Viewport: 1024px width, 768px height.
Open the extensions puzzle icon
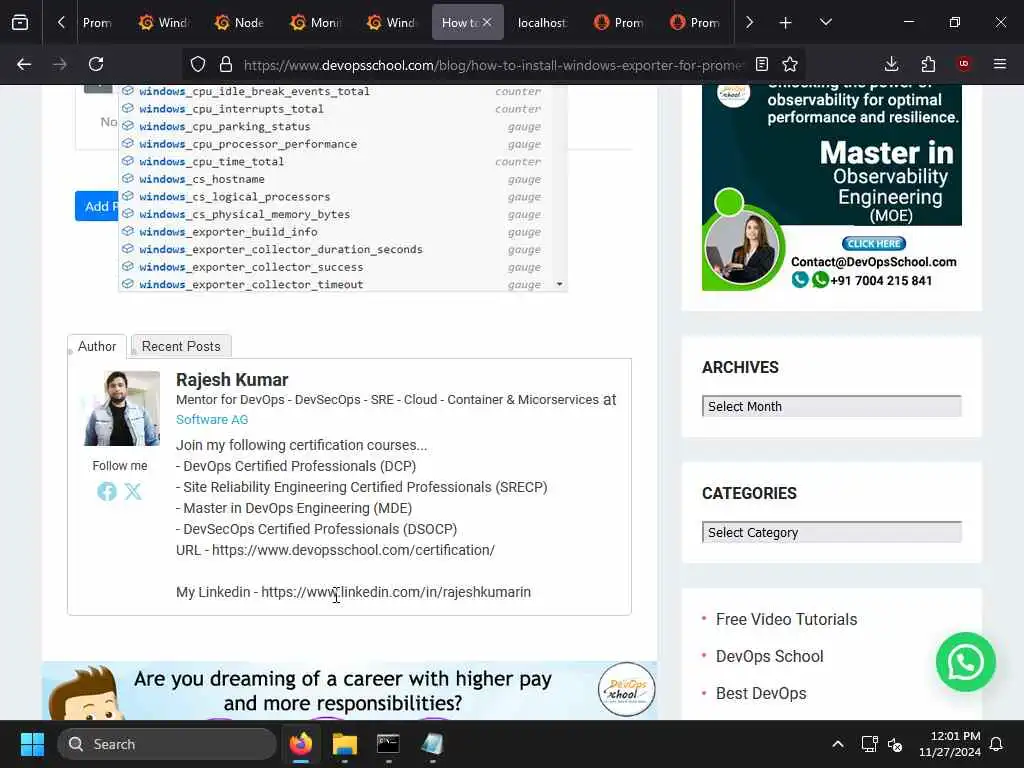928,64
